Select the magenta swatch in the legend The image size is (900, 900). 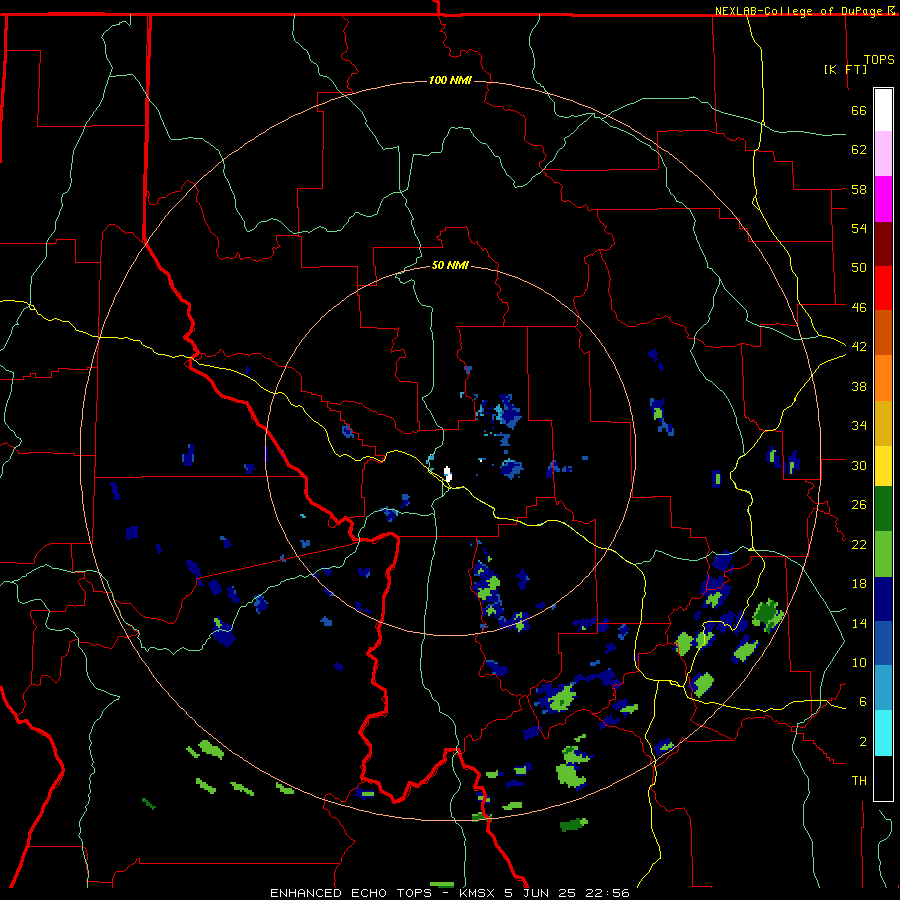coord(883,199)
